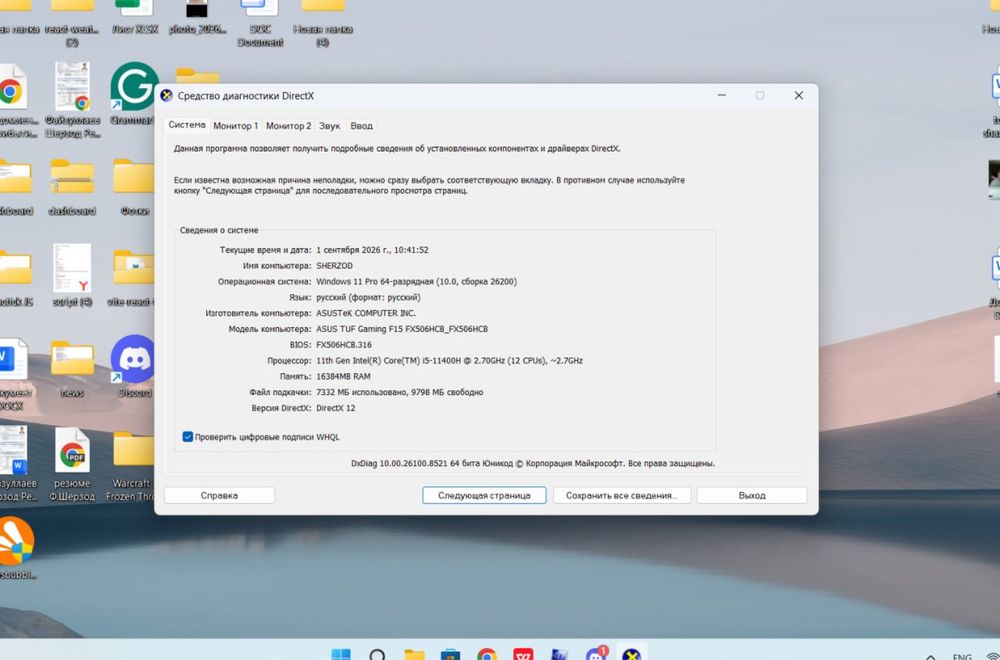This screenshot has height=660, width=1000.
Task: Select the photo_2026 image file
Action: coord(197,16)
